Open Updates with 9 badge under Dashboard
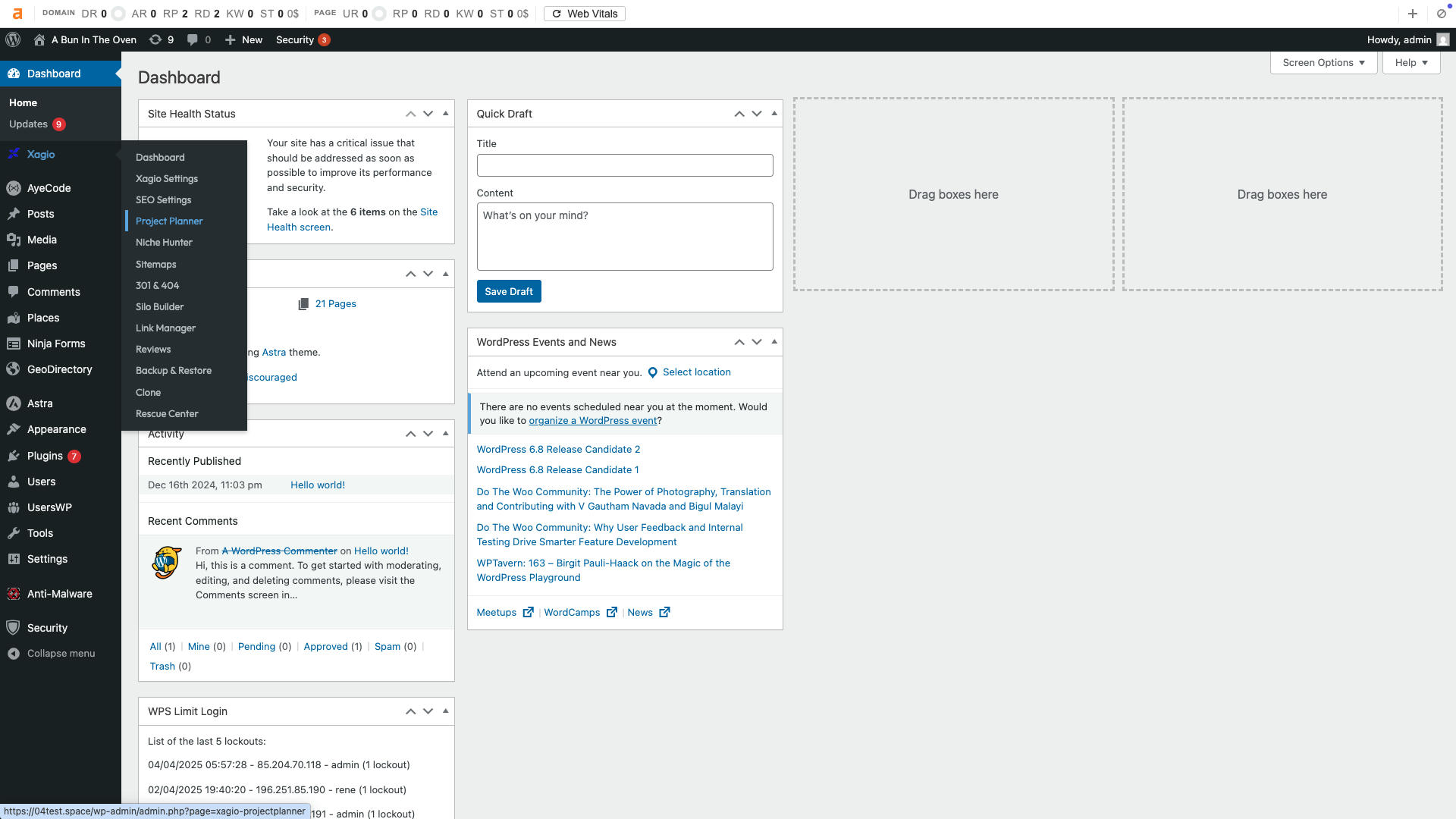Screen dimensions: 1456x819 pyautogui.click(x=37, y=124)
